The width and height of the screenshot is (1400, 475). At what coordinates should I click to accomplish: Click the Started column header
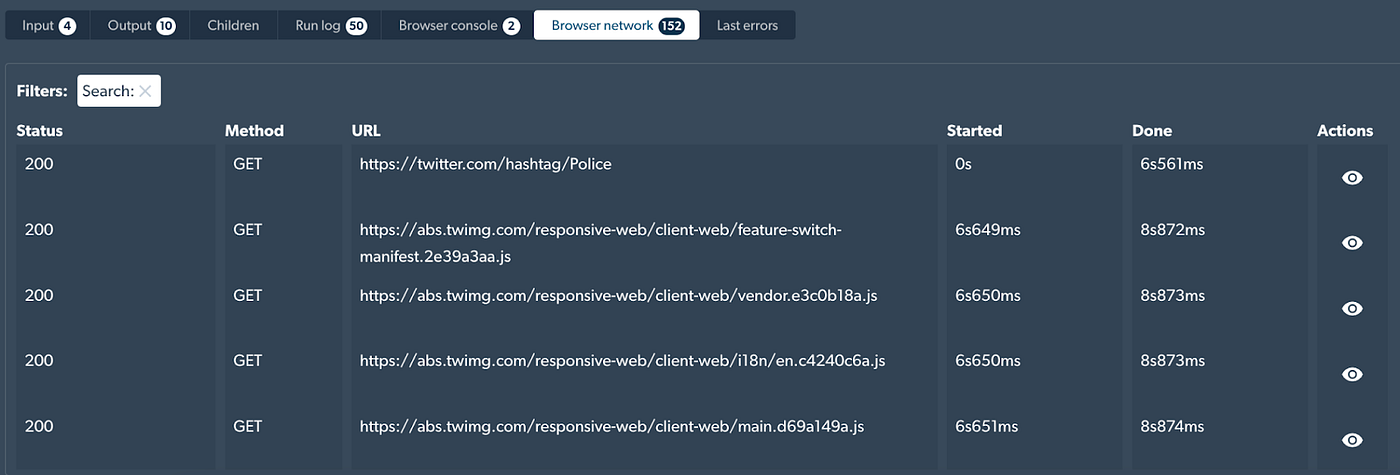[974, 131]
